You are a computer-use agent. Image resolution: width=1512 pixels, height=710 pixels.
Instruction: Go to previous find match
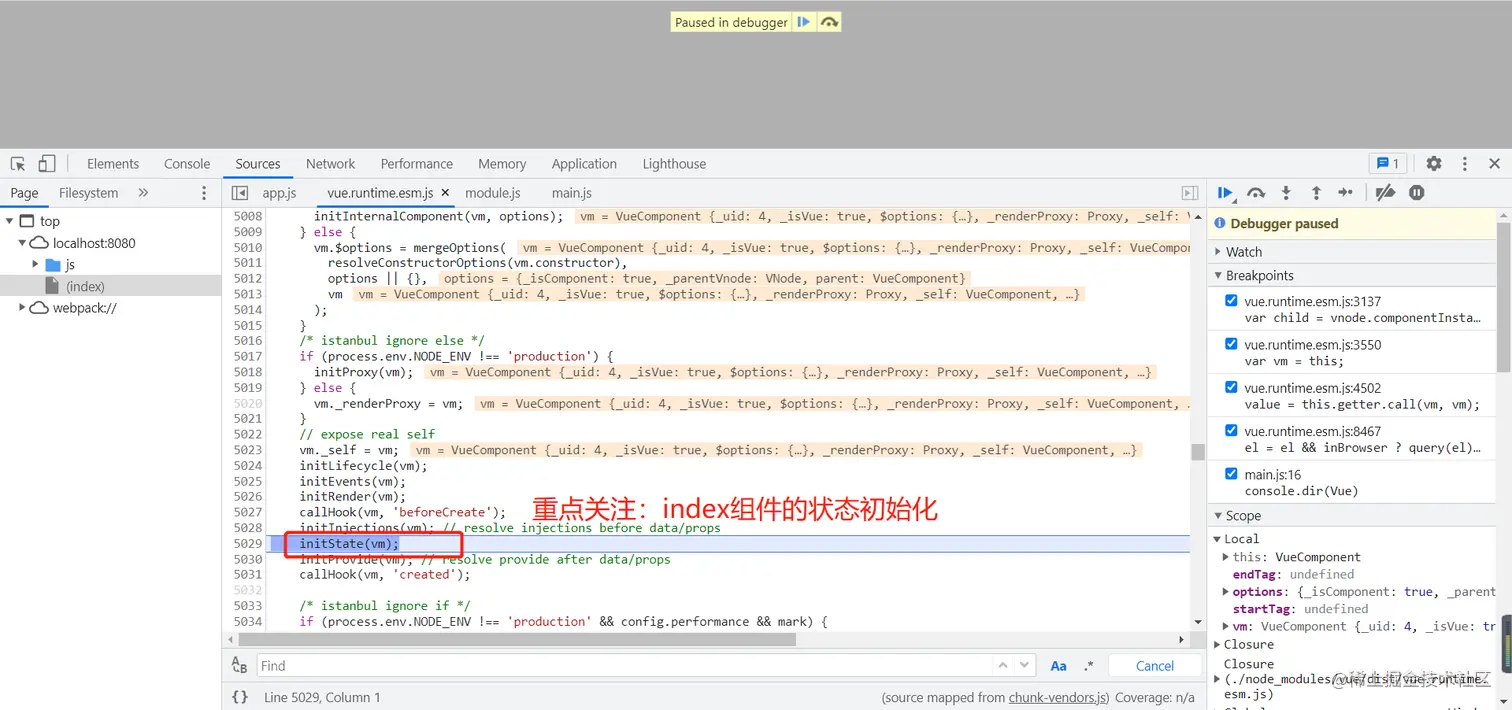(x=1003, y=665)
